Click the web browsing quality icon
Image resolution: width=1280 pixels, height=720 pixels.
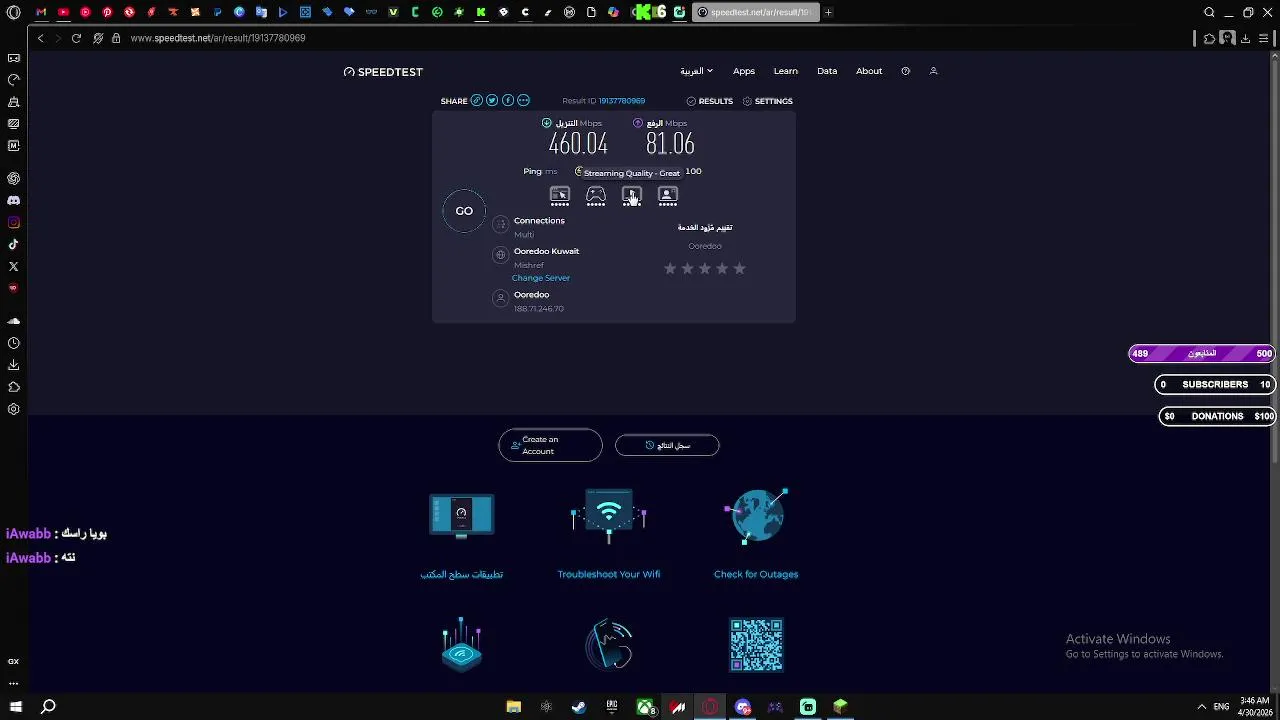559,196
